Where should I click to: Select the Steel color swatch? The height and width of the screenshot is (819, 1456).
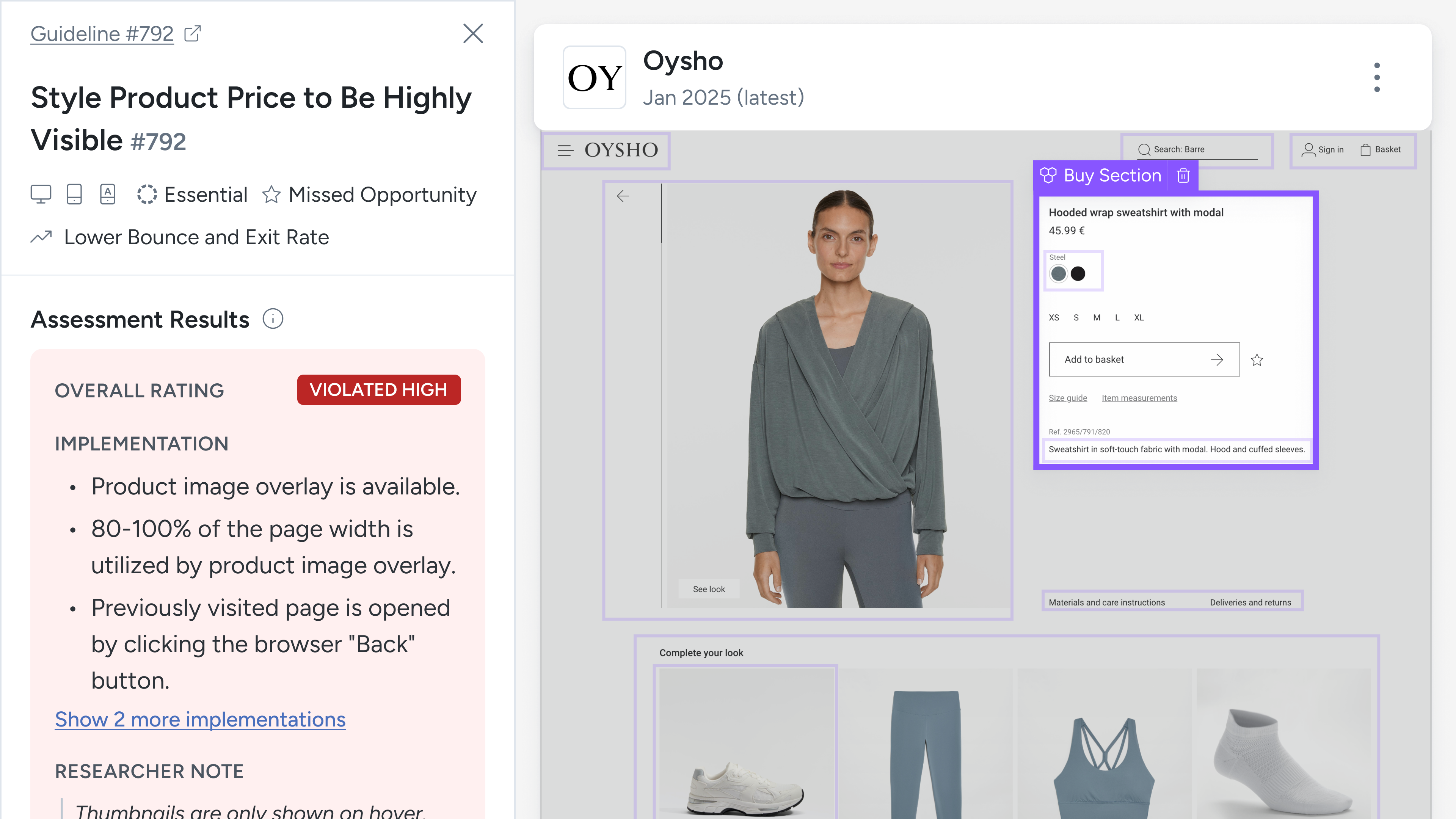tap(1058, 274)
